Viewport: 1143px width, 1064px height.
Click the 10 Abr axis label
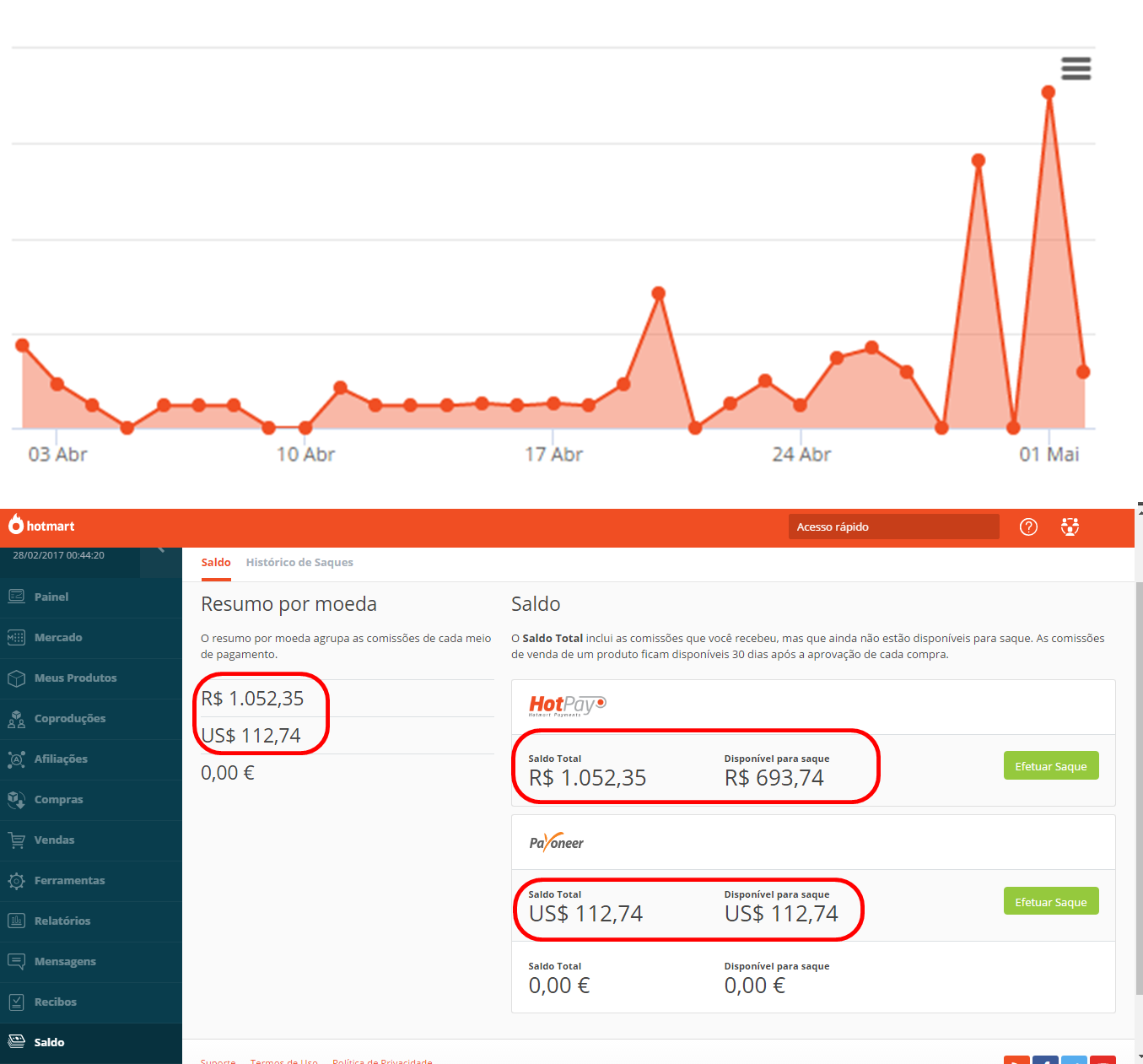[x=305, y=455]
